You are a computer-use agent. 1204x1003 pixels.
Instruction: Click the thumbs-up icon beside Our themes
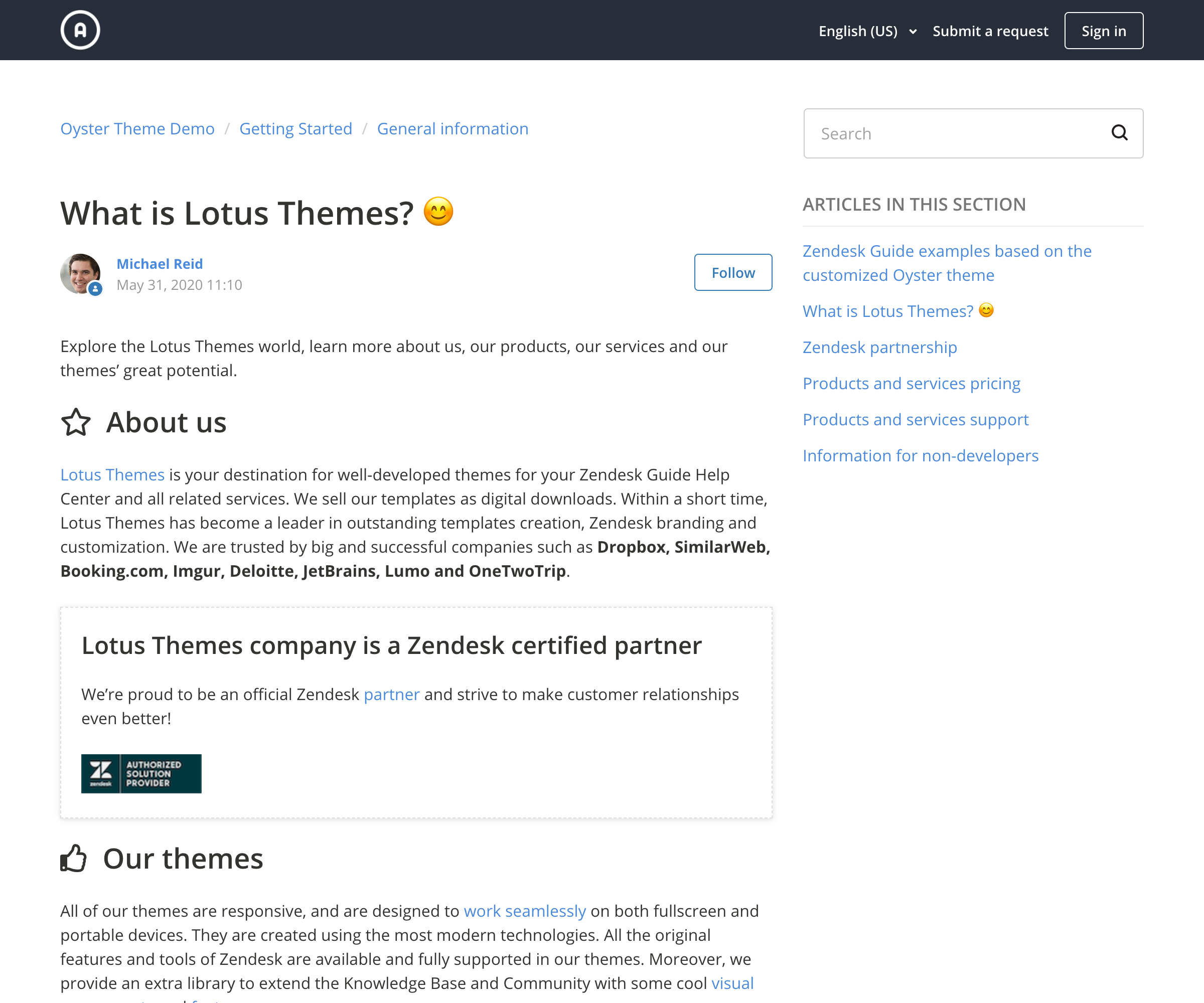[74, 859]
